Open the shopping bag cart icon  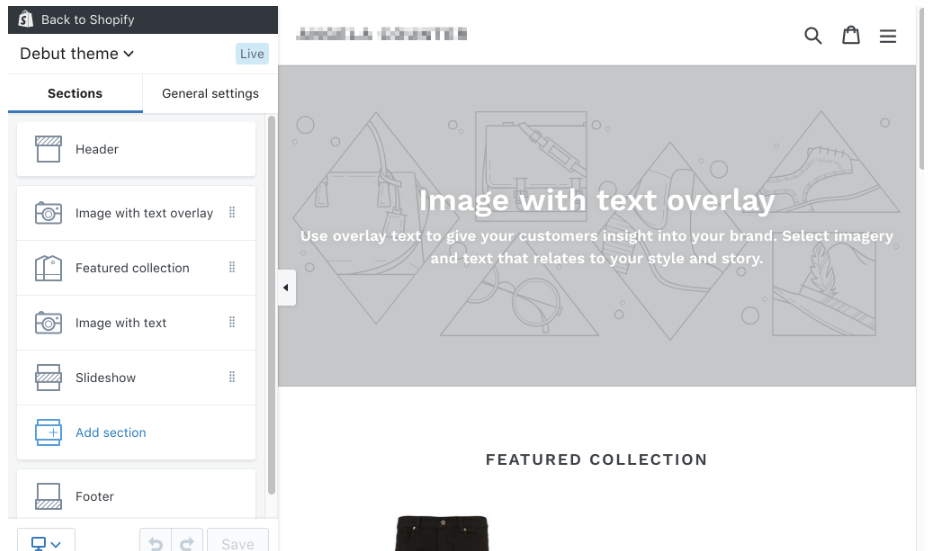point(851,35)
